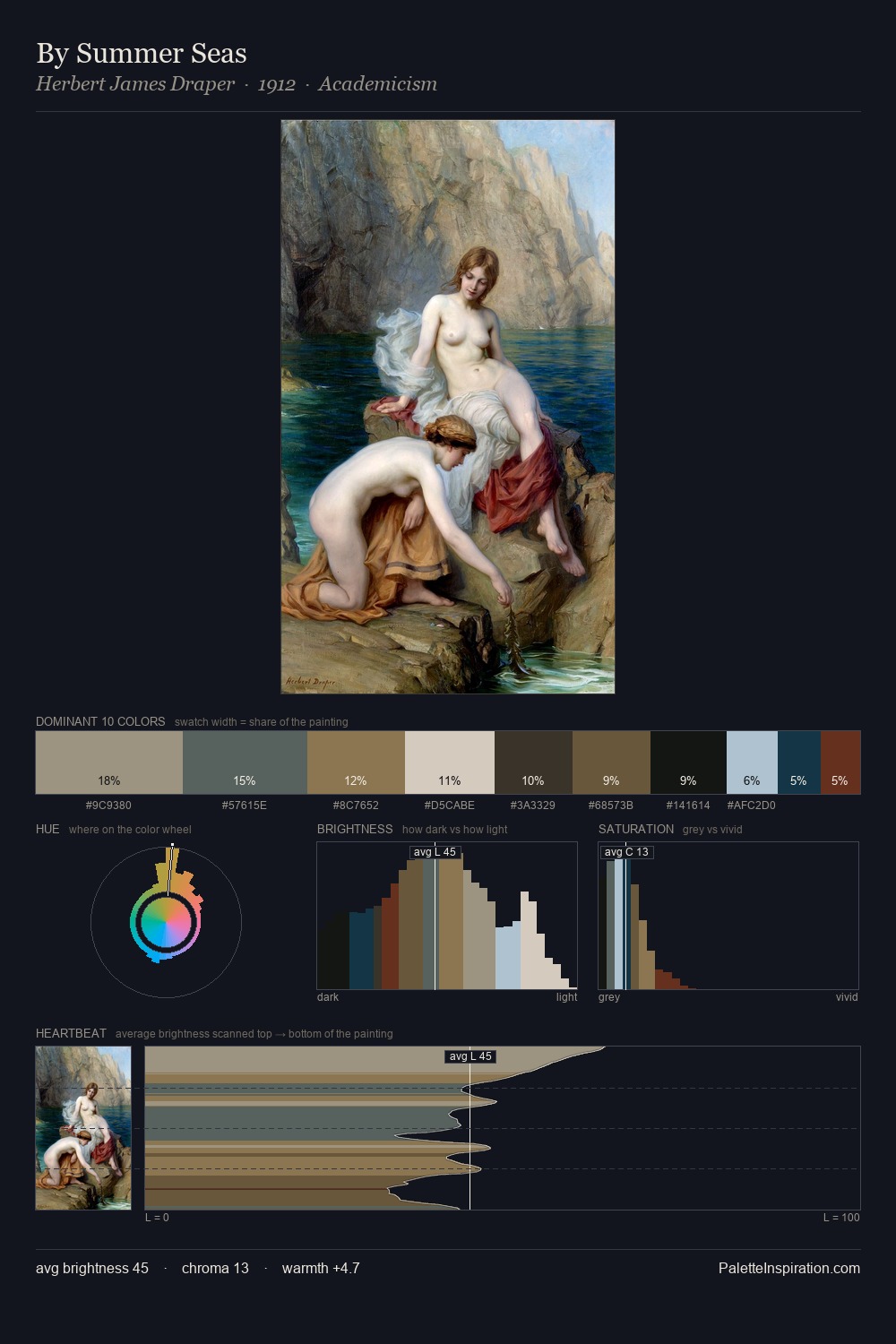Screen dimensions: 896x1344
Task: Click the 'chroma 13' footer stat
Action: pyautogui.click(x=215, y=1268)
